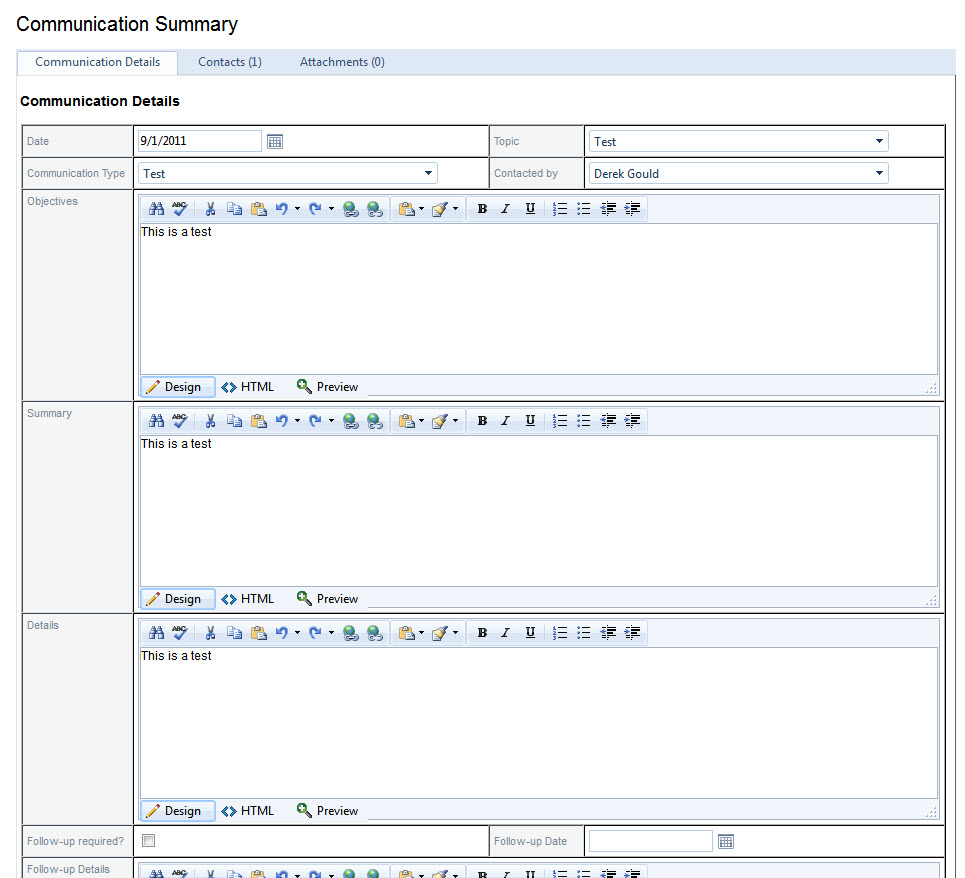Image resolution: width=965 pixels, height=878 pixels.
Task: Click Cut scissors icon in Objectives editor
Action: (x=210, y=209)
